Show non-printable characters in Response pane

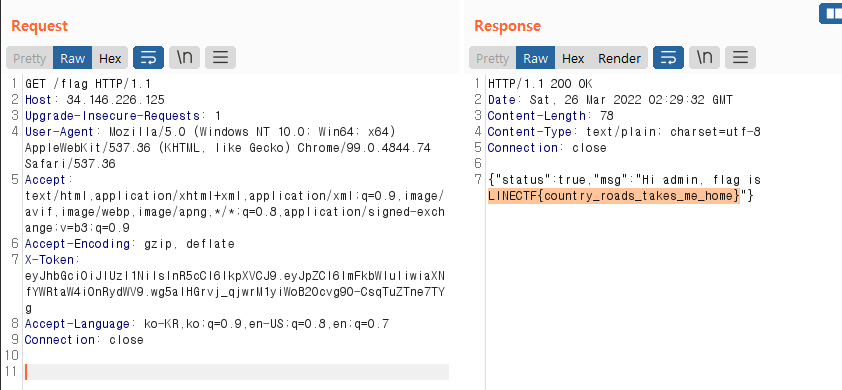[704, 57]
